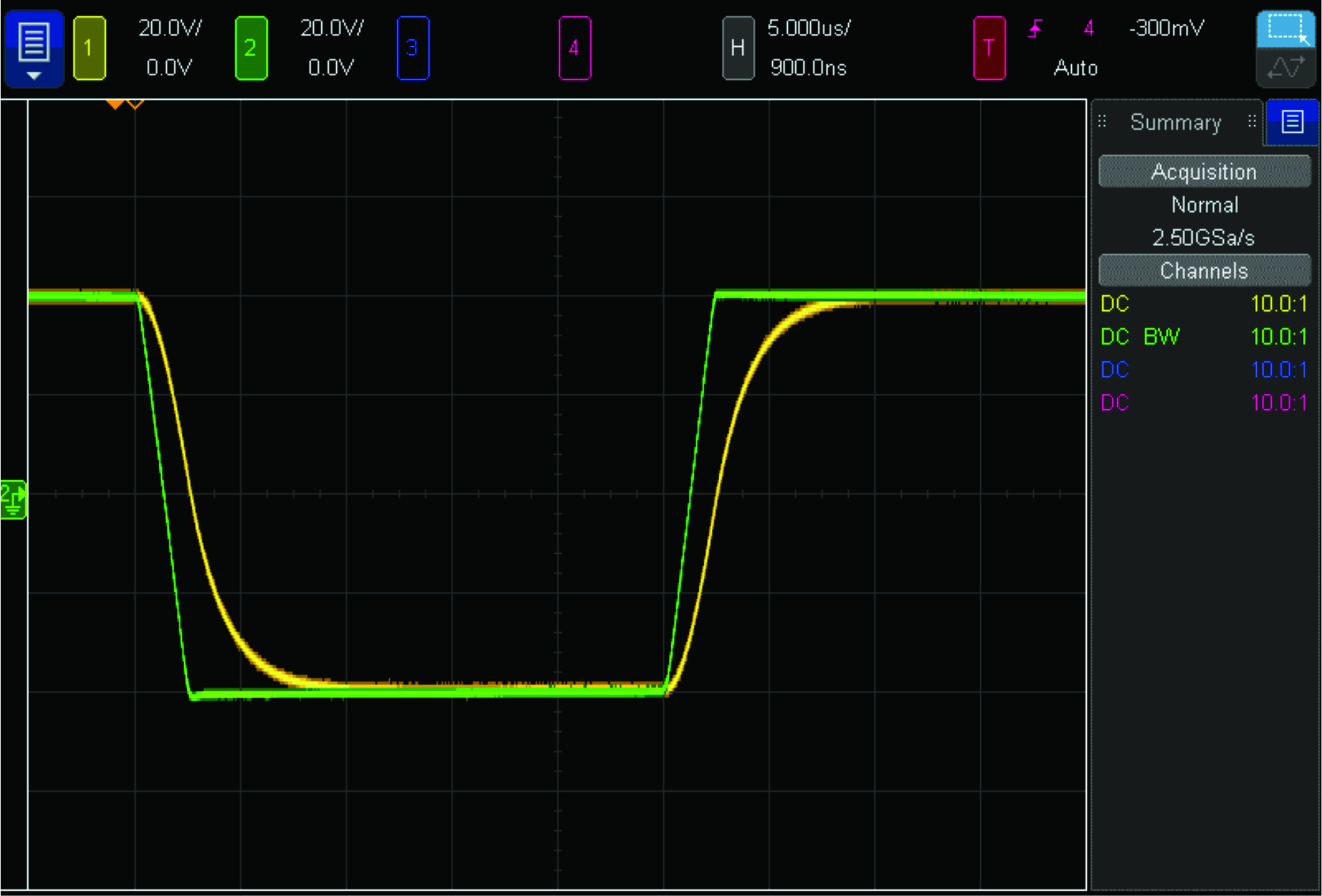Select the -300mV trigger level value
The height and width of the screenshot is (896, 1322).
[x=1166, y=28]
